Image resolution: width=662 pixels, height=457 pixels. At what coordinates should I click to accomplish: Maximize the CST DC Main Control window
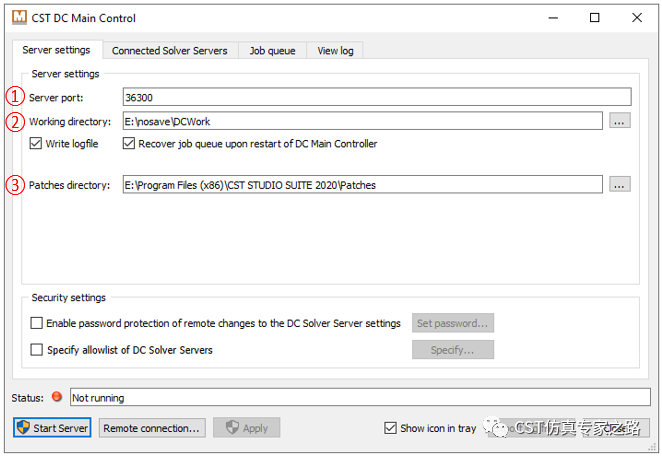click(x=594, y=18)
